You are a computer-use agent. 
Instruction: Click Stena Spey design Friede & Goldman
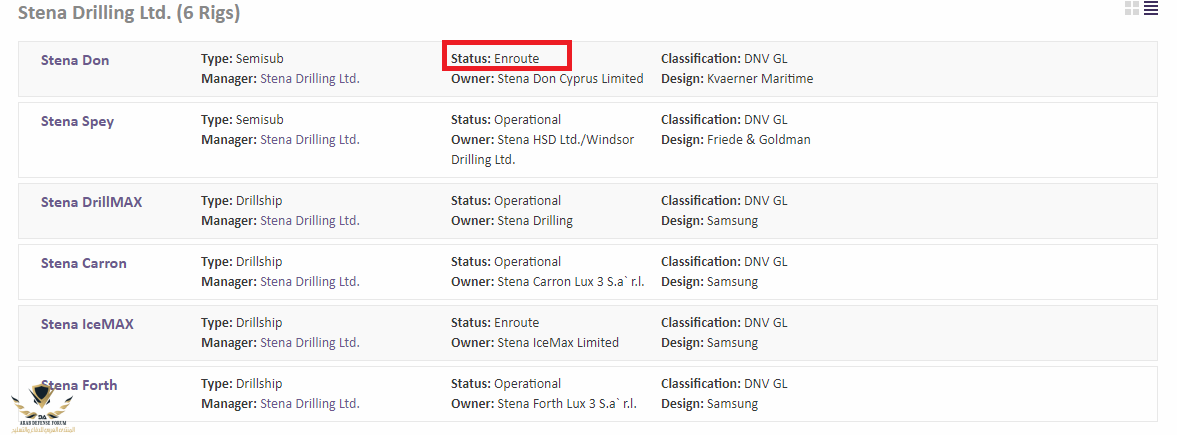(x=759, y=140)
